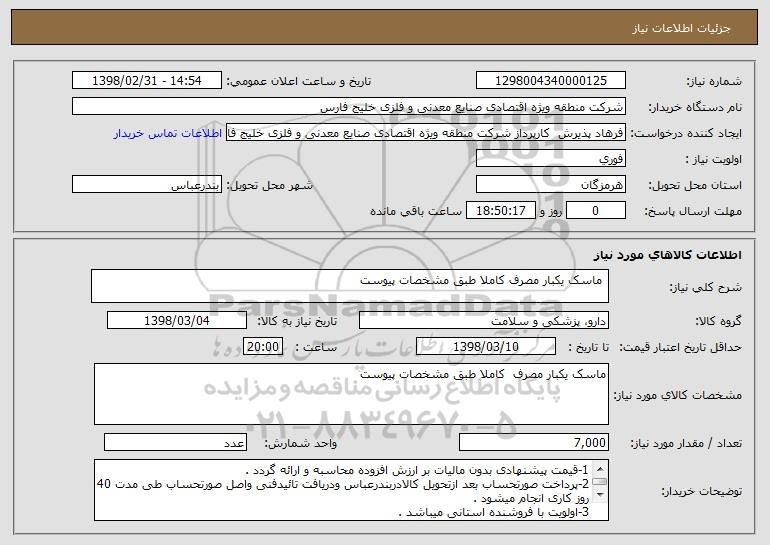Click the buyer notes scrollbar thumb

pyautogui.click(x=600, y=482)
